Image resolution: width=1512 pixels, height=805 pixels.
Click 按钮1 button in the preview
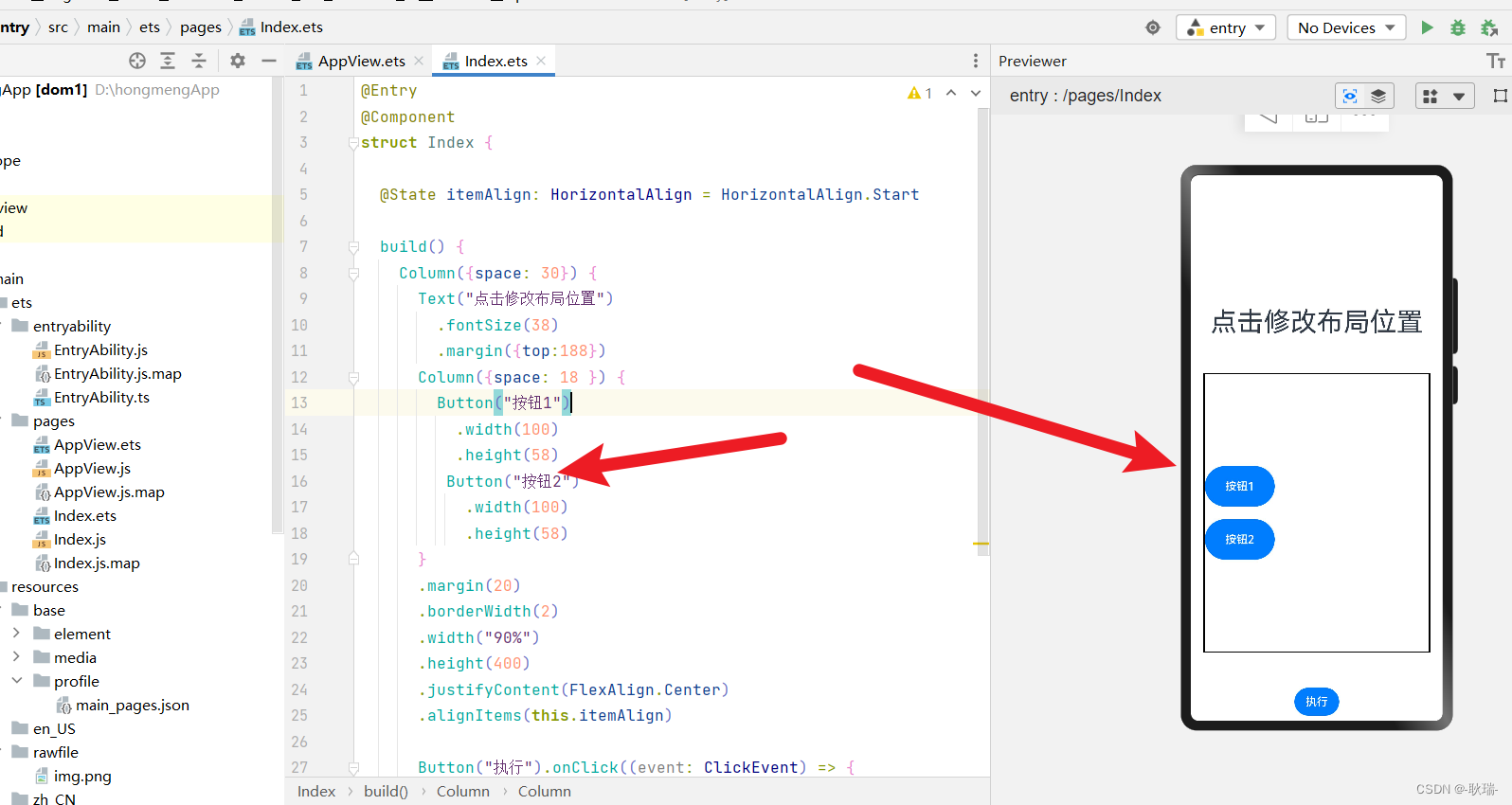1239,486
